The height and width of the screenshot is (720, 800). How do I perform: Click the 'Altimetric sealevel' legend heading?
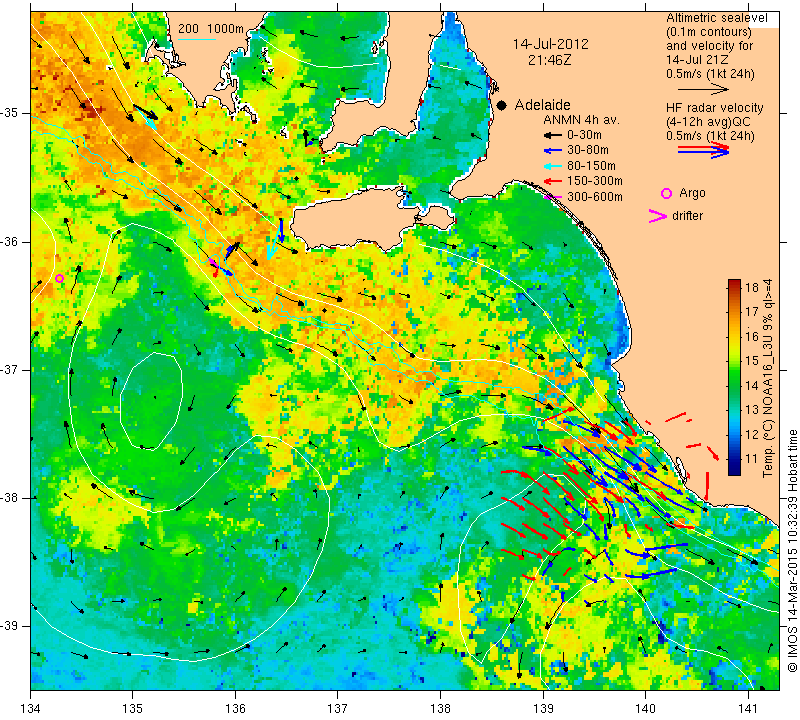(716, 18)
